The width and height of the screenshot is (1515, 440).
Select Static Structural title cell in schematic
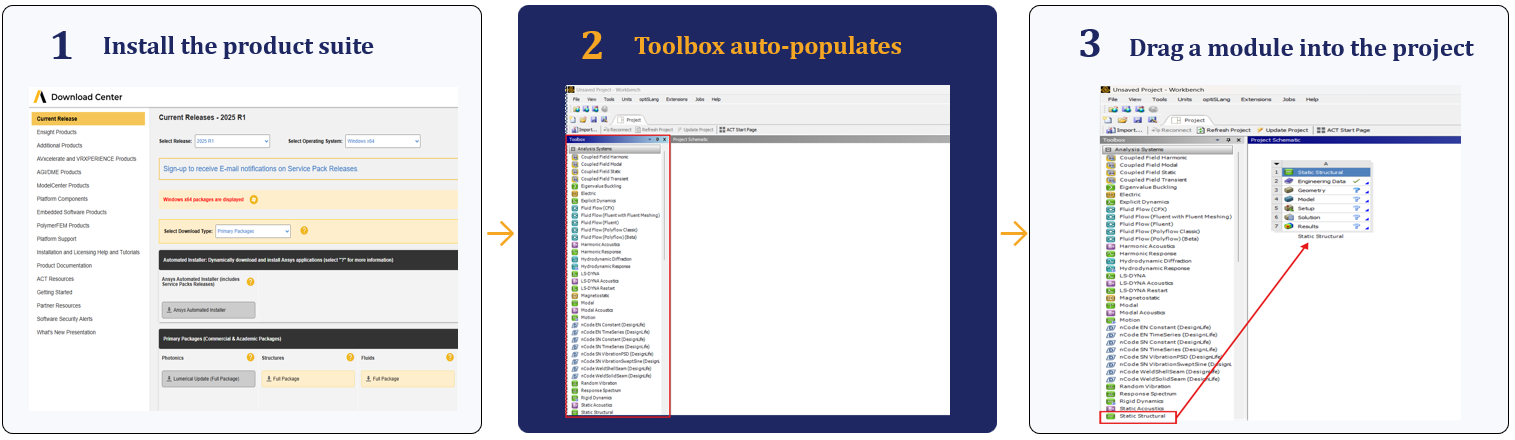pos(1326,172)
